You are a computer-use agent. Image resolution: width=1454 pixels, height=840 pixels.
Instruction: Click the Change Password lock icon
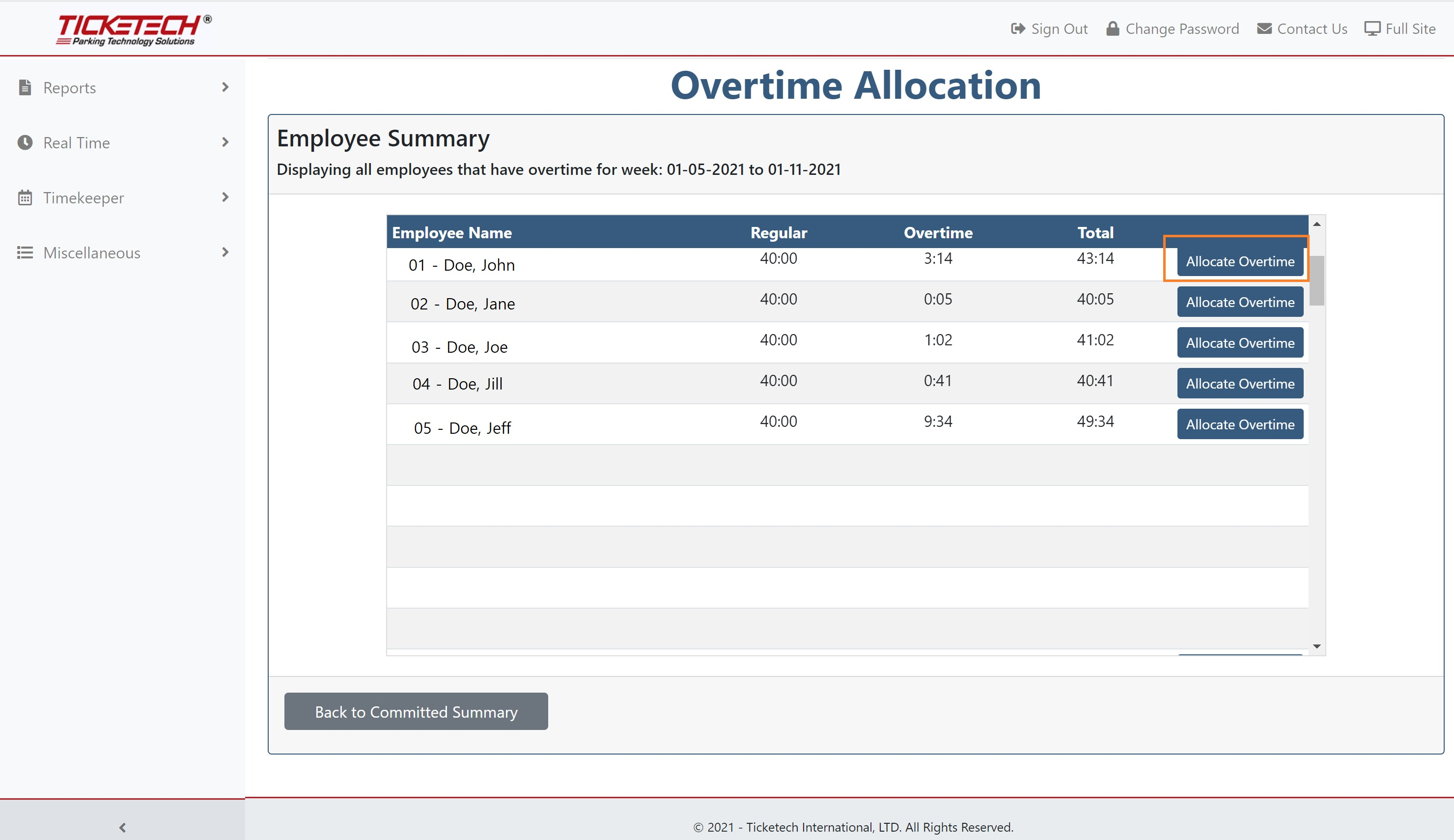click(1113, 29)
